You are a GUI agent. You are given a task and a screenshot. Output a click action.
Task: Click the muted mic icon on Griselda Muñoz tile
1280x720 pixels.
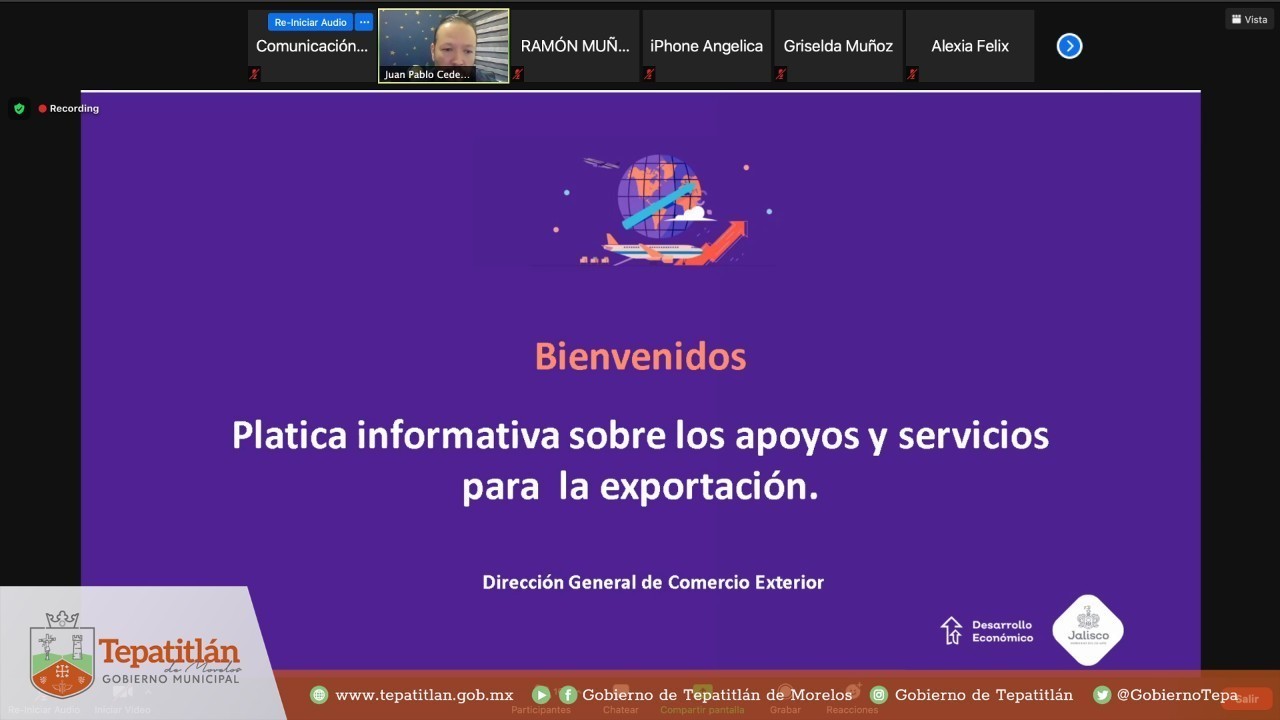tap(780, 74)
